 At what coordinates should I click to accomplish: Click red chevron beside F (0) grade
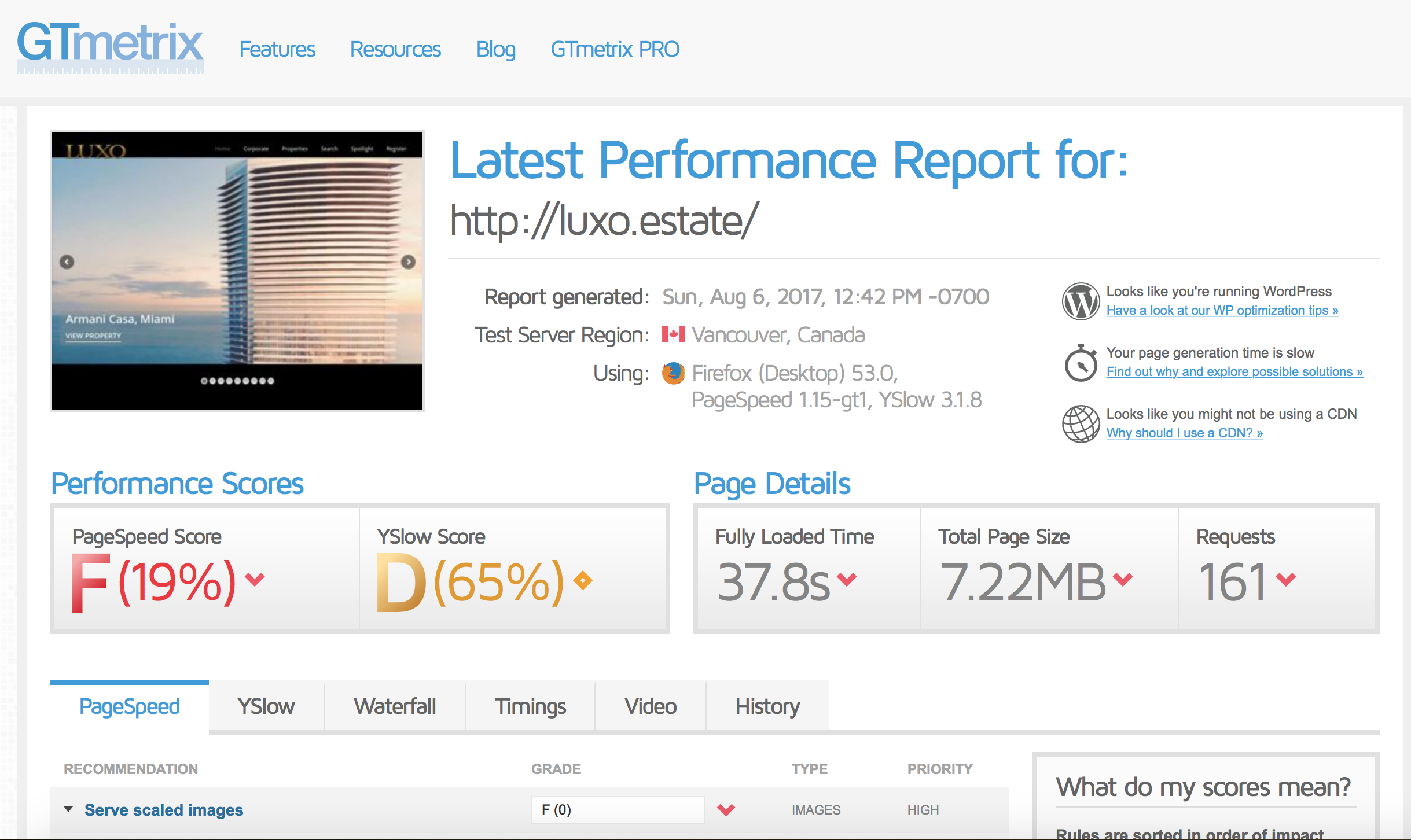pos(726,810)
